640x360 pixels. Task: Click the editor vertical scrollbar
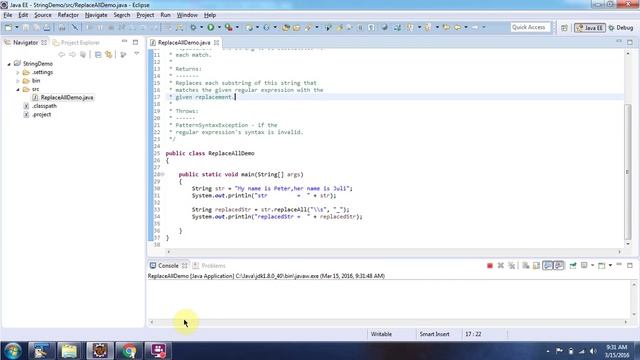(x=628, y=172)
